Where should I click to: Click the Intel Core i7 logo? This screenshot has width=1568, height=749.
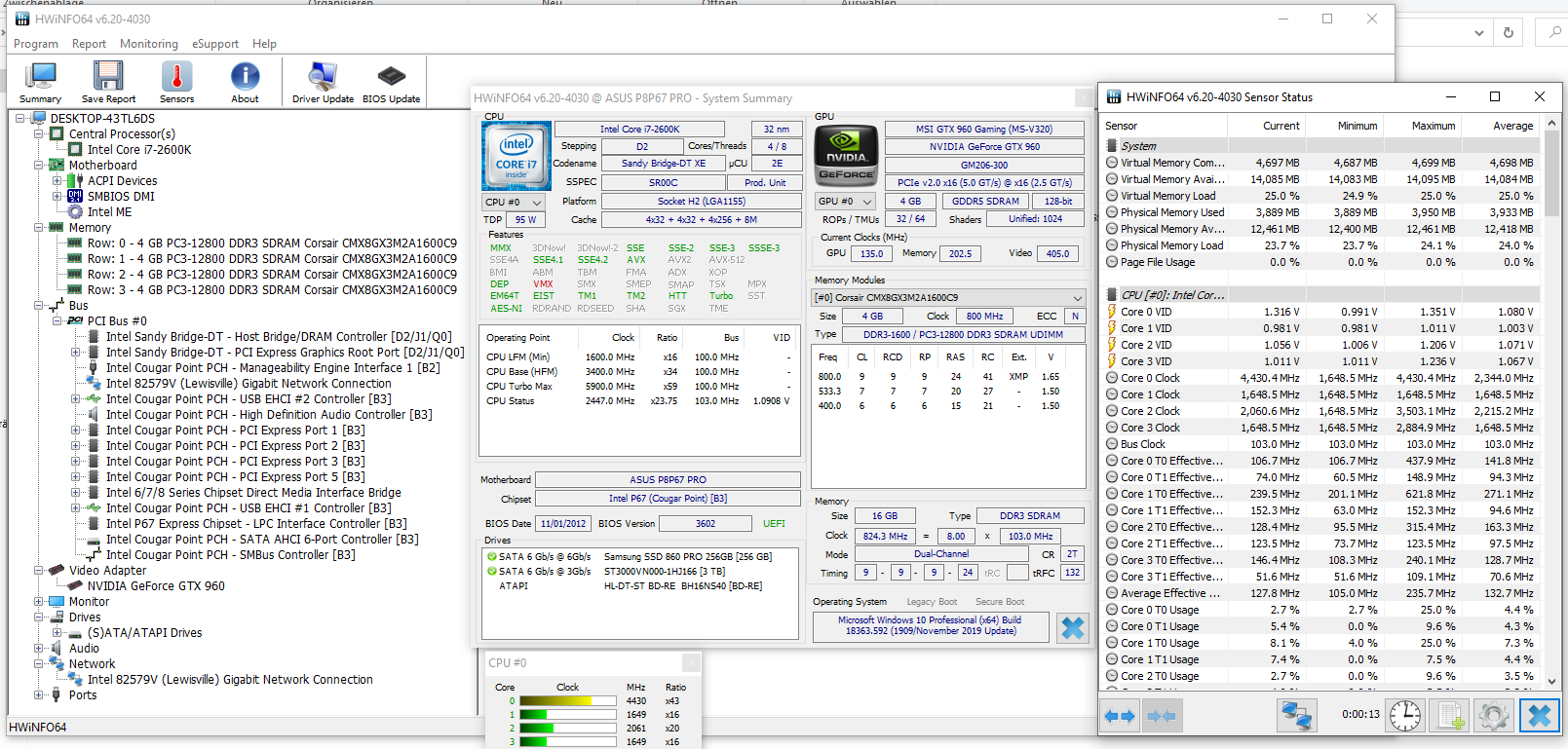(516, 156)
